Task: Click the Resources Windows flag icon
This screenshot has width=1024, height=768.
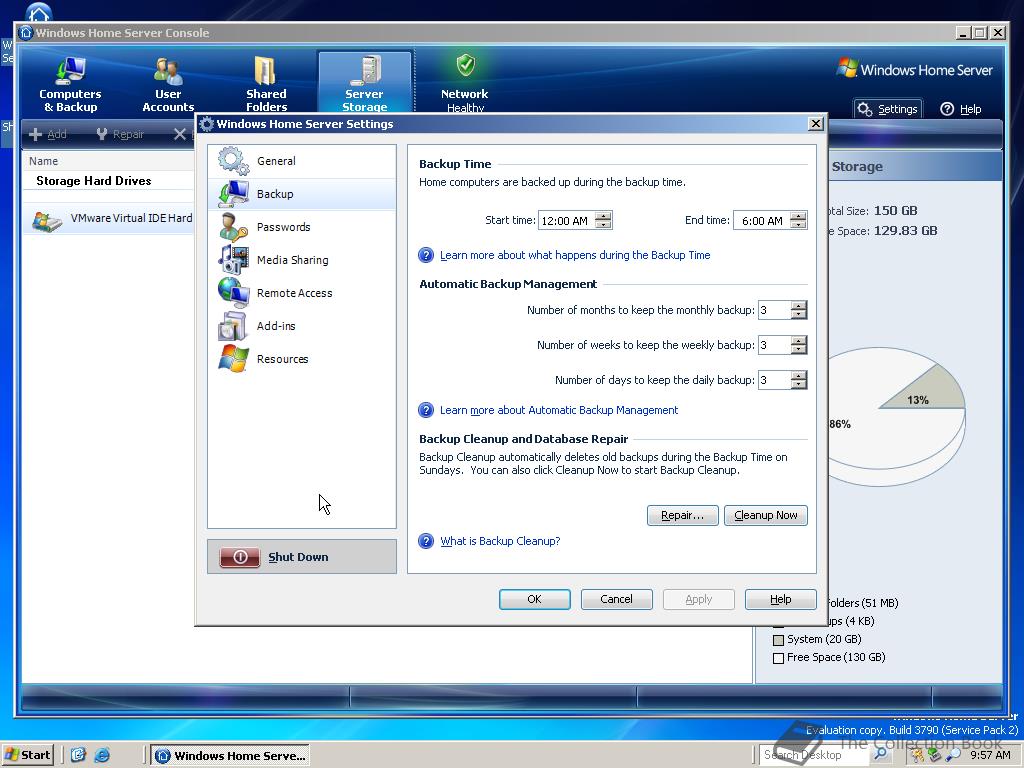Action: tap(233, 359)
